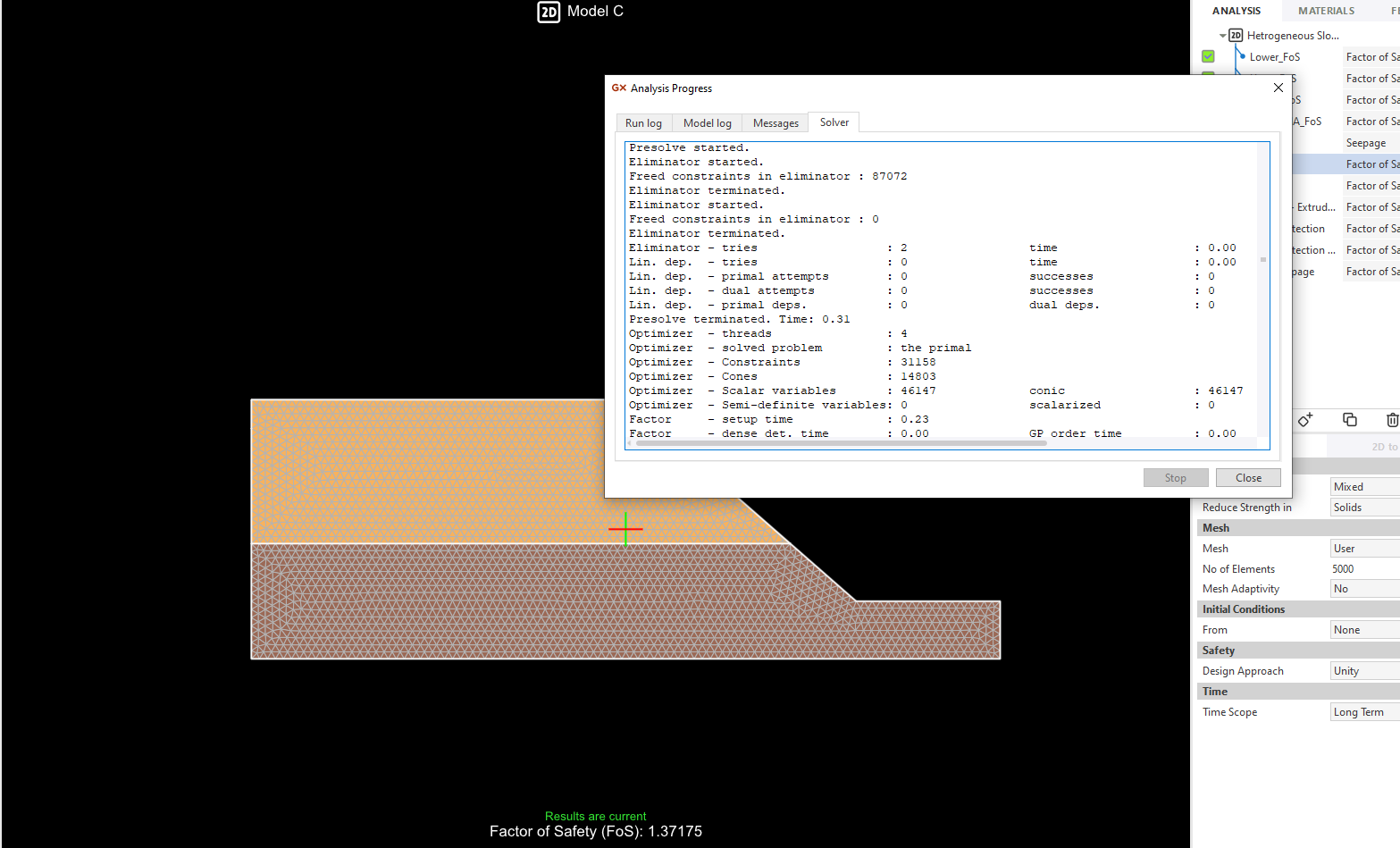
Task: Collapse the Hetrogeneous Slo... project tree
Action: 1222,36
